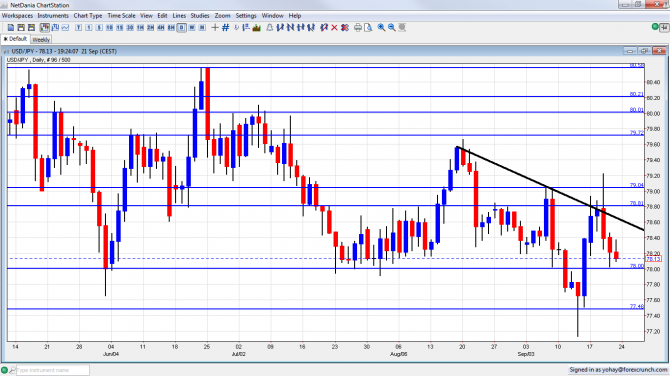The image size is (670, 376).
Task: Click the greyed reset zoom icon
Action: (402, 28)
